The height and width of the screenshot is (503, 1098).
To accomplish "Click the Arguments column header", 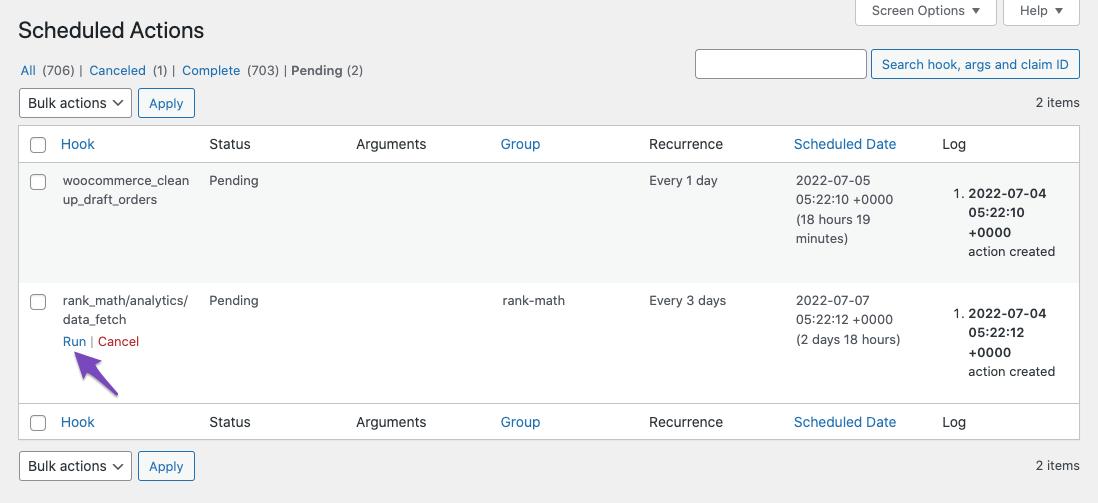I will tap(391, 144).
